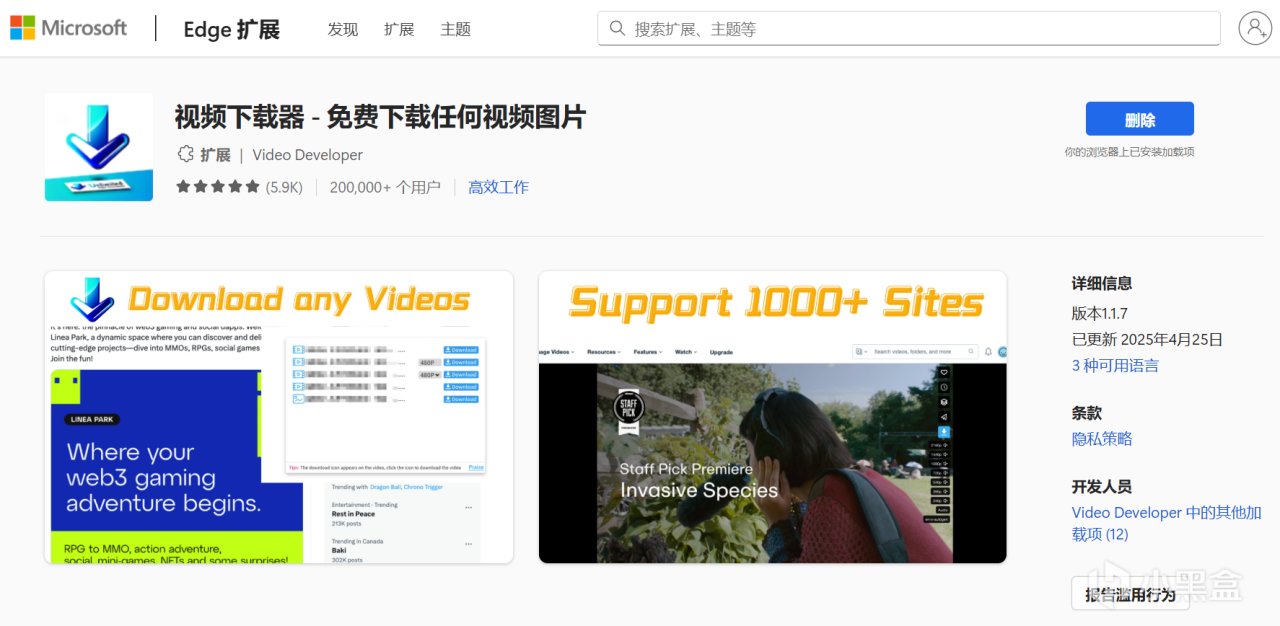This screenshot has height=626, width=1280.
Task: Open the 扩展 navigation item
Action: pos(399,29)
